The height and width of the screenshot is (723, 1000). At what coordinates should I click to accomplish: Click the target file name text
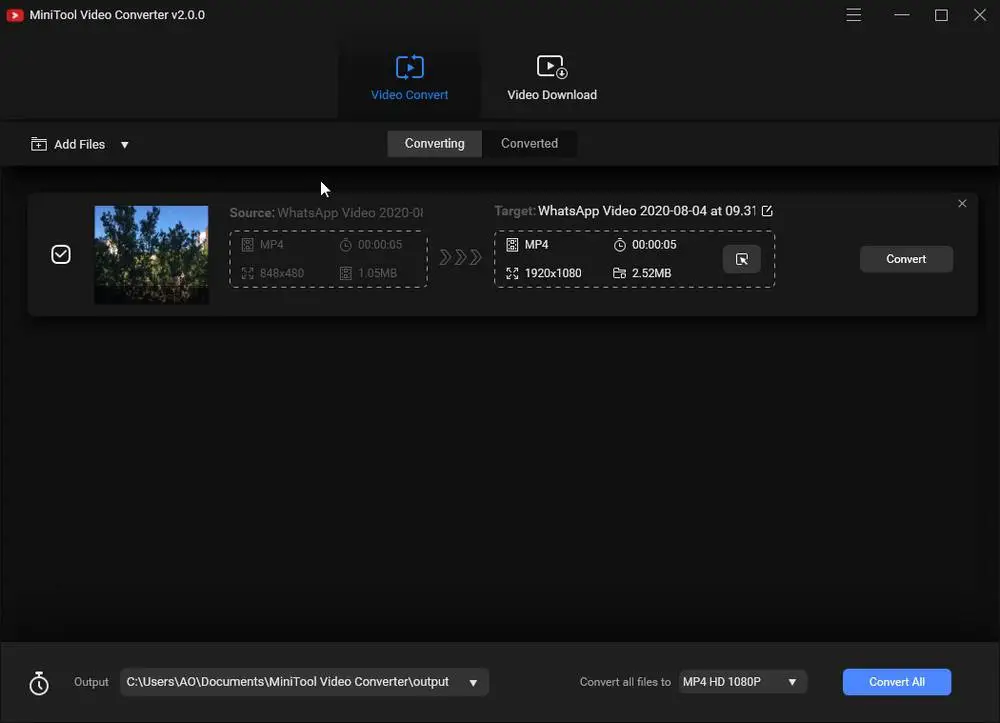[647, 210]
